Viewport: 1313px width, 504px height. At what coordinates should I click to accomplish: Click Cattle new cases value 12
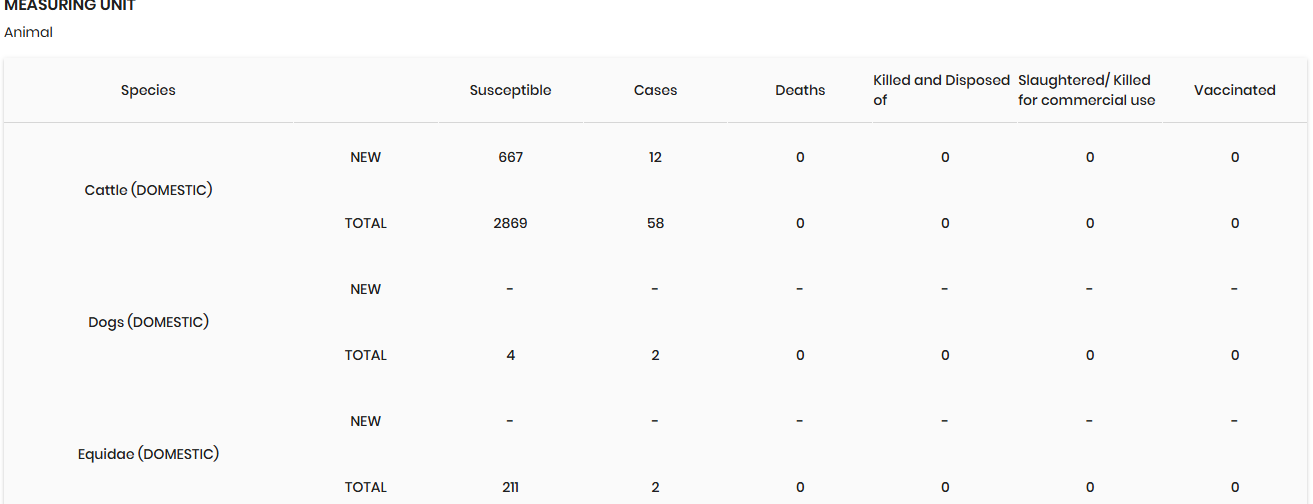point(655,157)
